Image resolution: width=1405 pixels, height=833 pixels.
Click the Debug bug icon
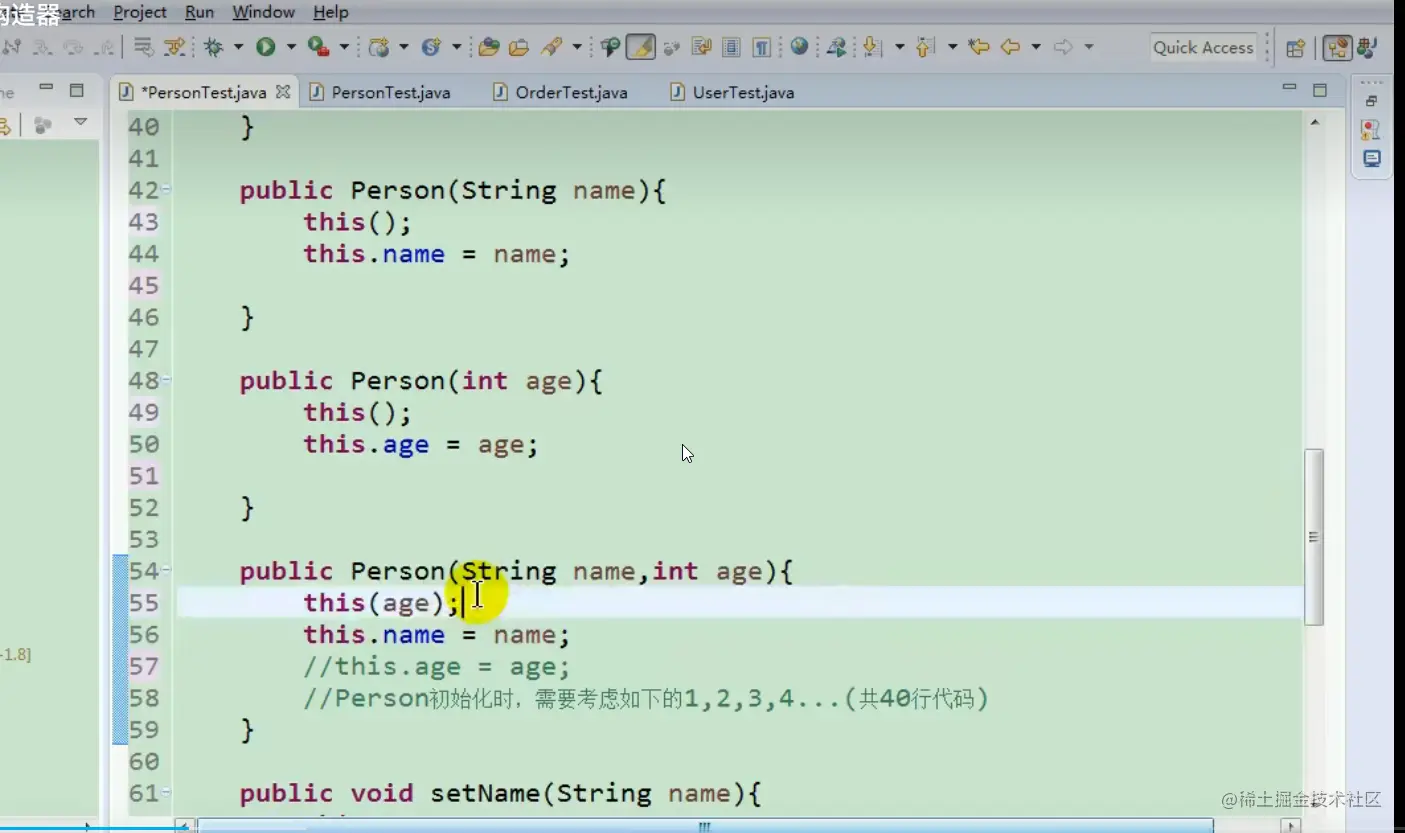(x=213, y=47)
